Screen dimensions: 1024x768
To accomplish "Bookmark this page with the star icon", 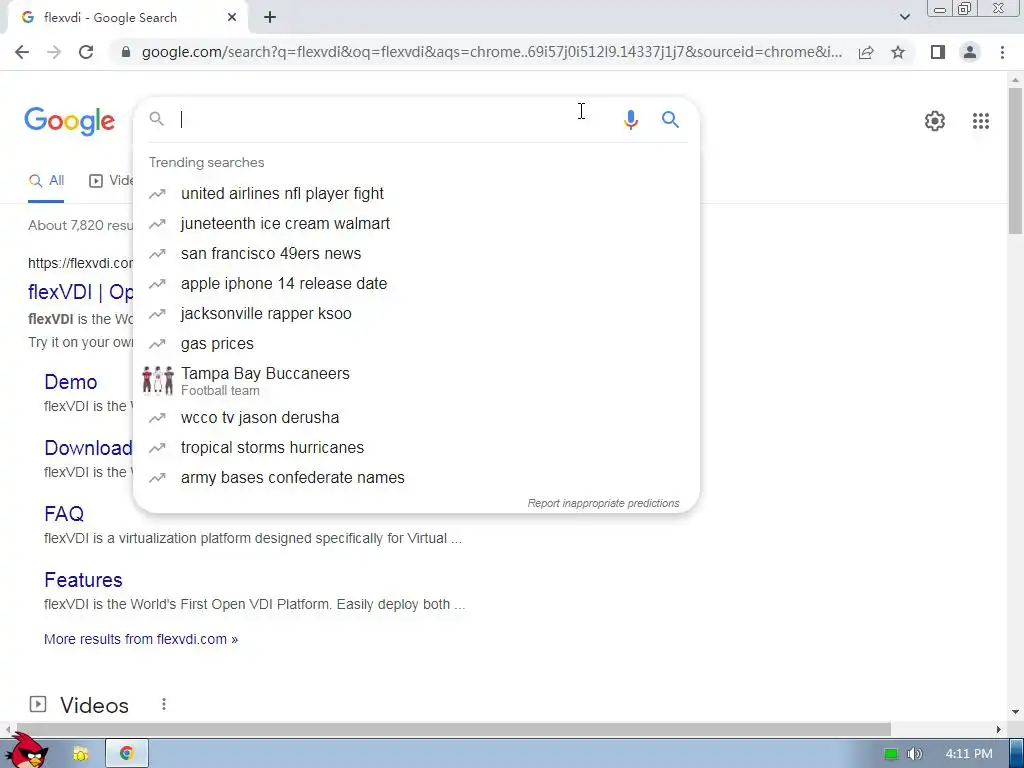I will click(x=898, y=52).
